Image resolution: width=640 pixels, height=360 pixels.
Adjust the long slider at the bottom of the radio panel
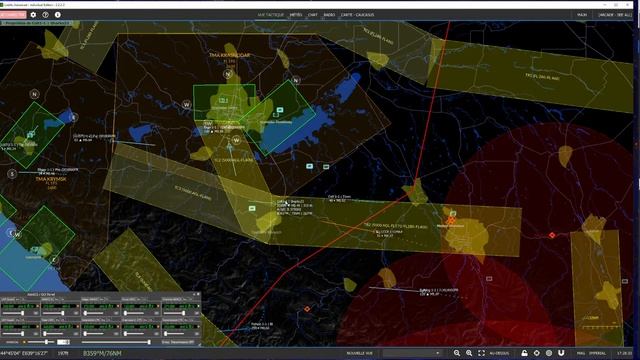tap(116, 342)
